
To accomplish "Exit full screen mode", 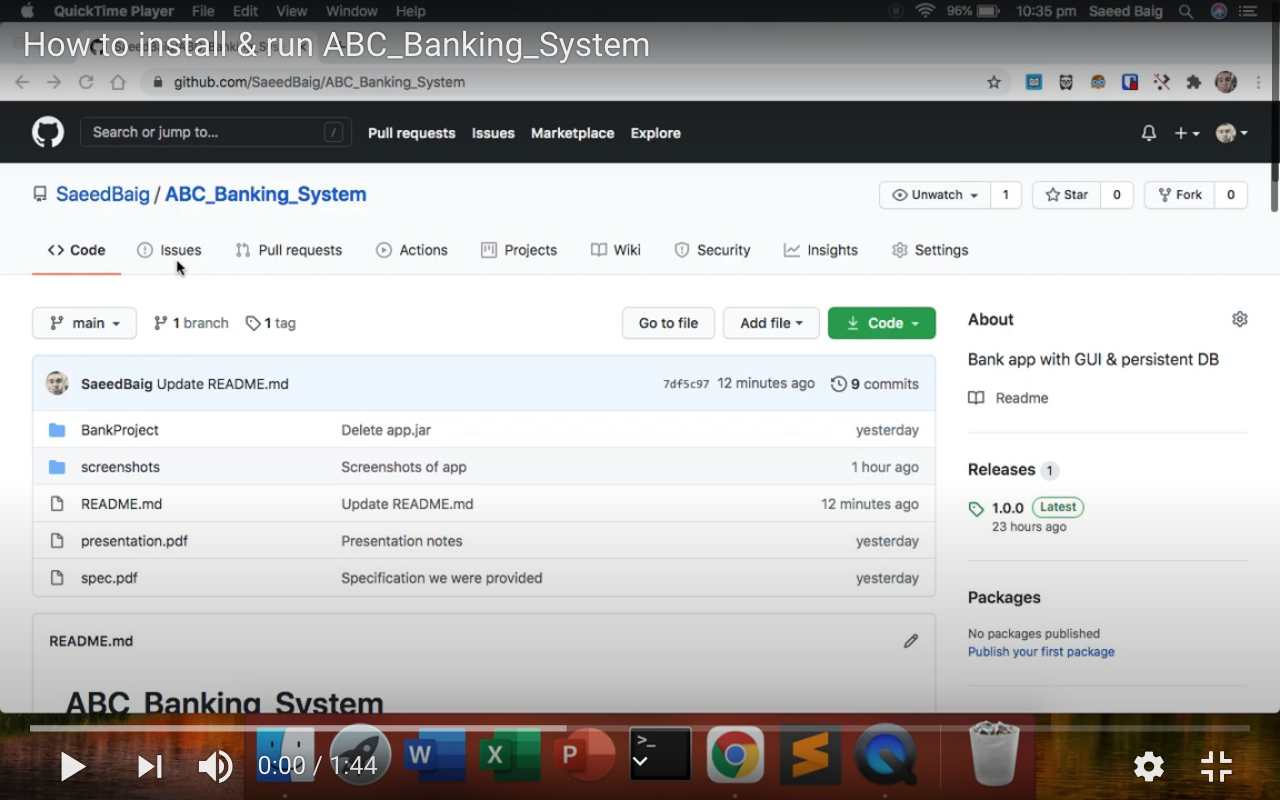I will point(1216,767).
